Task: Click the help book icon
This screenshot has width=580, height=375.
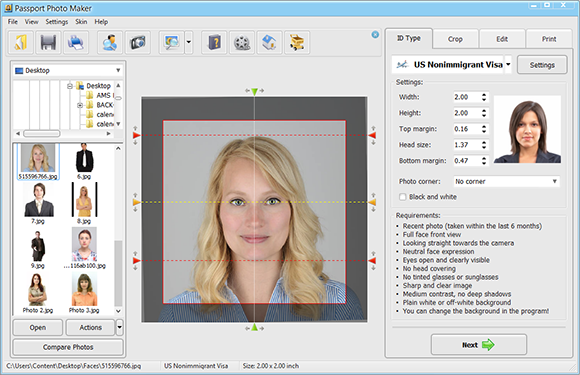Action: 214,43
